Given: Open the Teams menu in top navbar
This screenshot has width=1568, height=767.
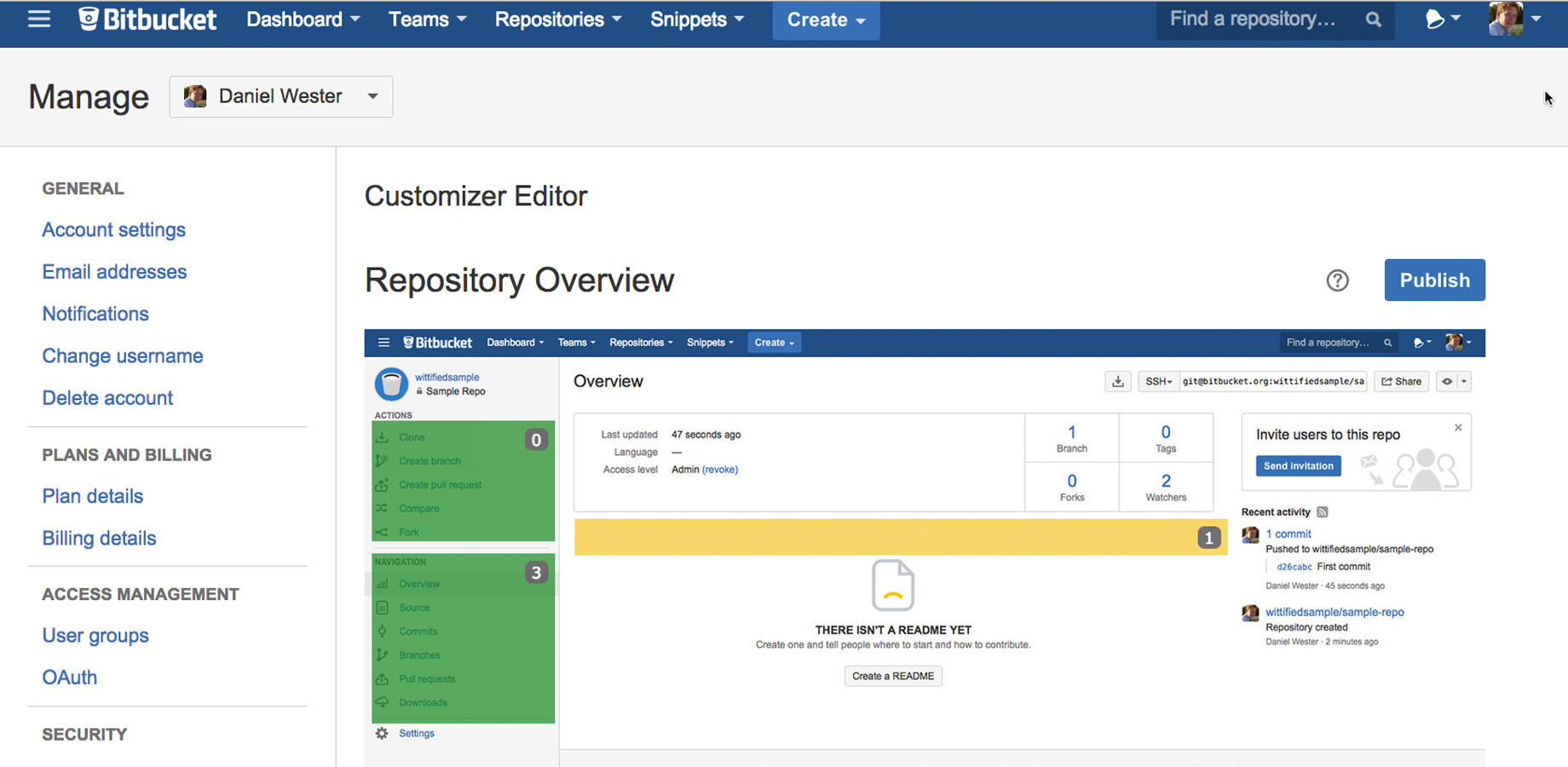Looking at the screenshot, I should [x=427, y=20].
